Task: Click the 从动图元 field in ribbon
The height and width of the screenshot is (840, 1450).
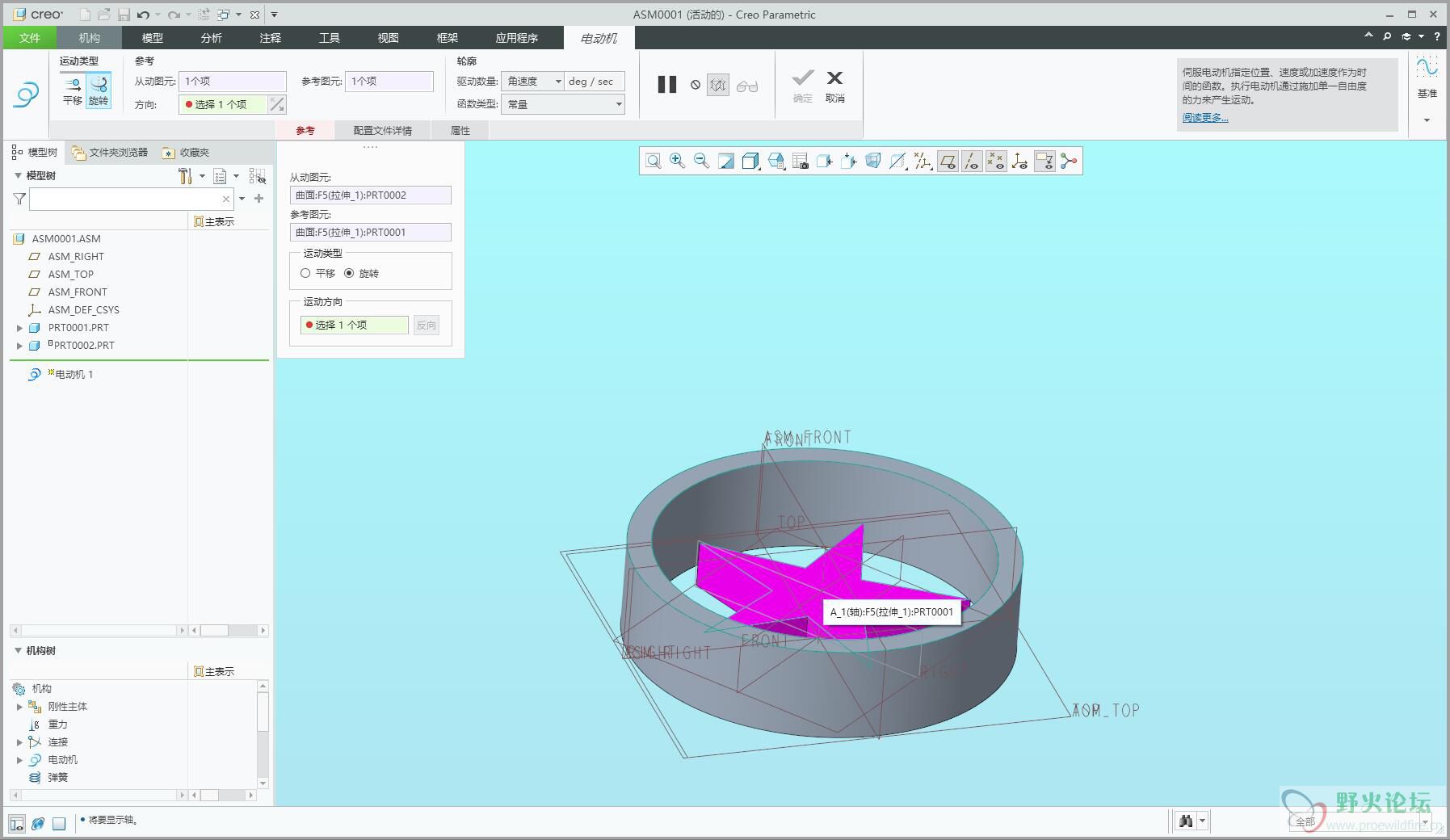Action: click(233, 81)
